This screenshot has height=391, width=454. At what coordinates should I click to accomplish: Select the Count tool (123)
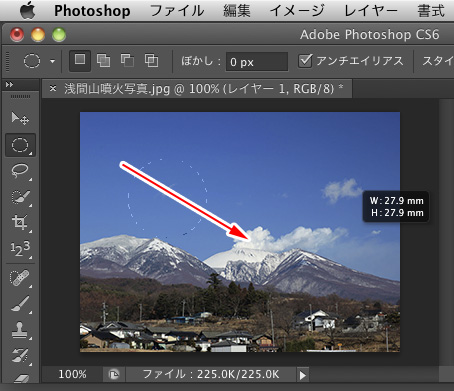point(20,248)
